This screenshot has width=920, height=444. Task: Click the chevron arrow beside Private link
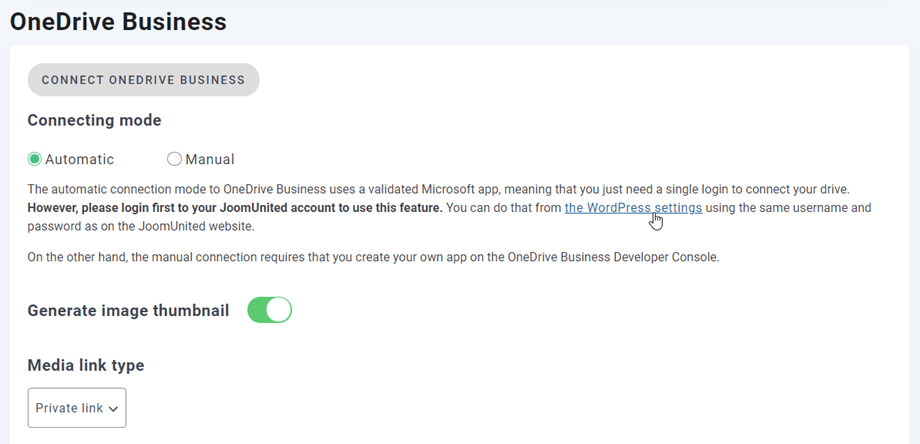[x=113, y=409]
